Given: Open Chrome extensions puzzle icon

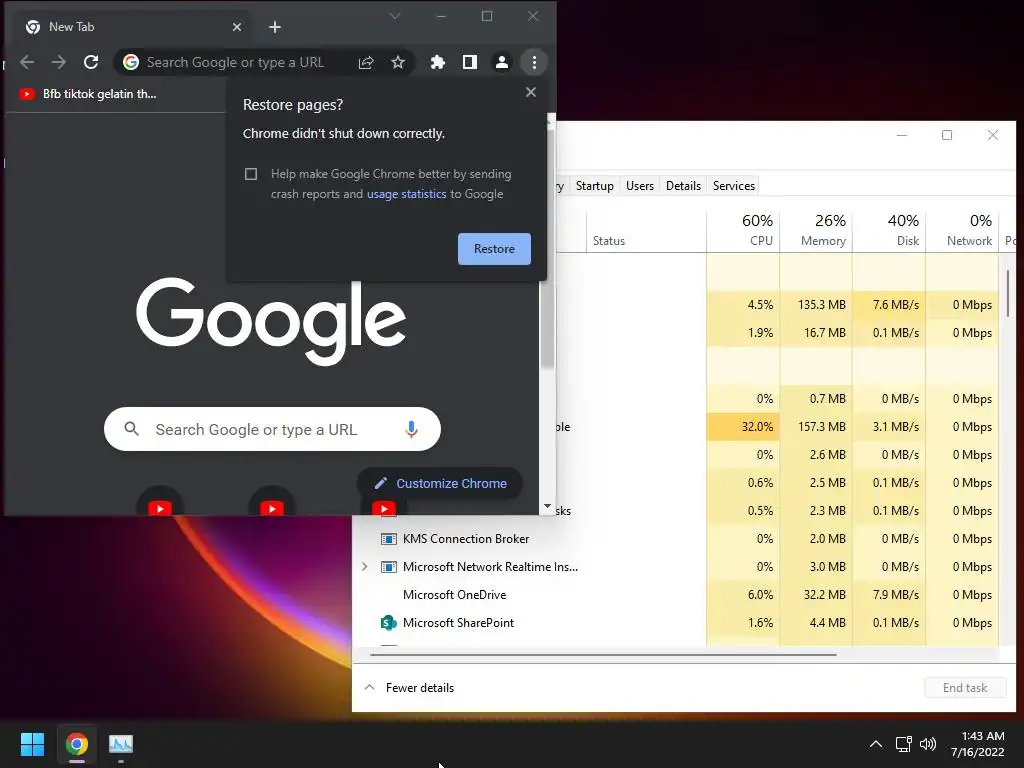Looking at the screenshot, I should pos(438,62).
